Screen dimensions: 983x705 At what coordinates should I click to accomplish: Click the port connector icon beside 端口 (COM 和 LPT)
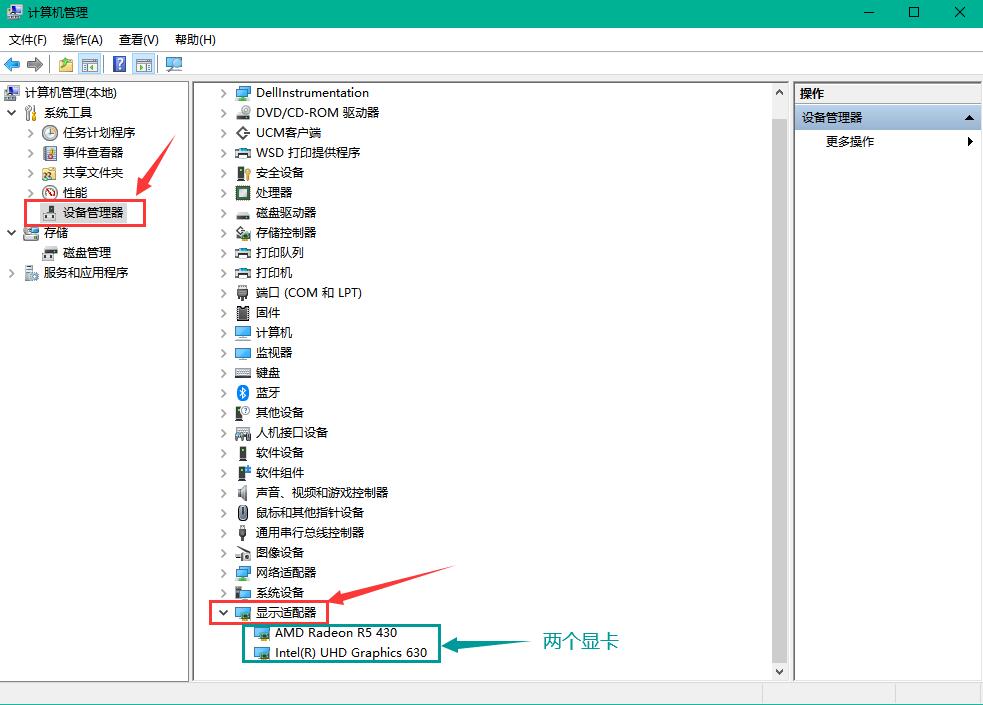(x=243, y=293)
